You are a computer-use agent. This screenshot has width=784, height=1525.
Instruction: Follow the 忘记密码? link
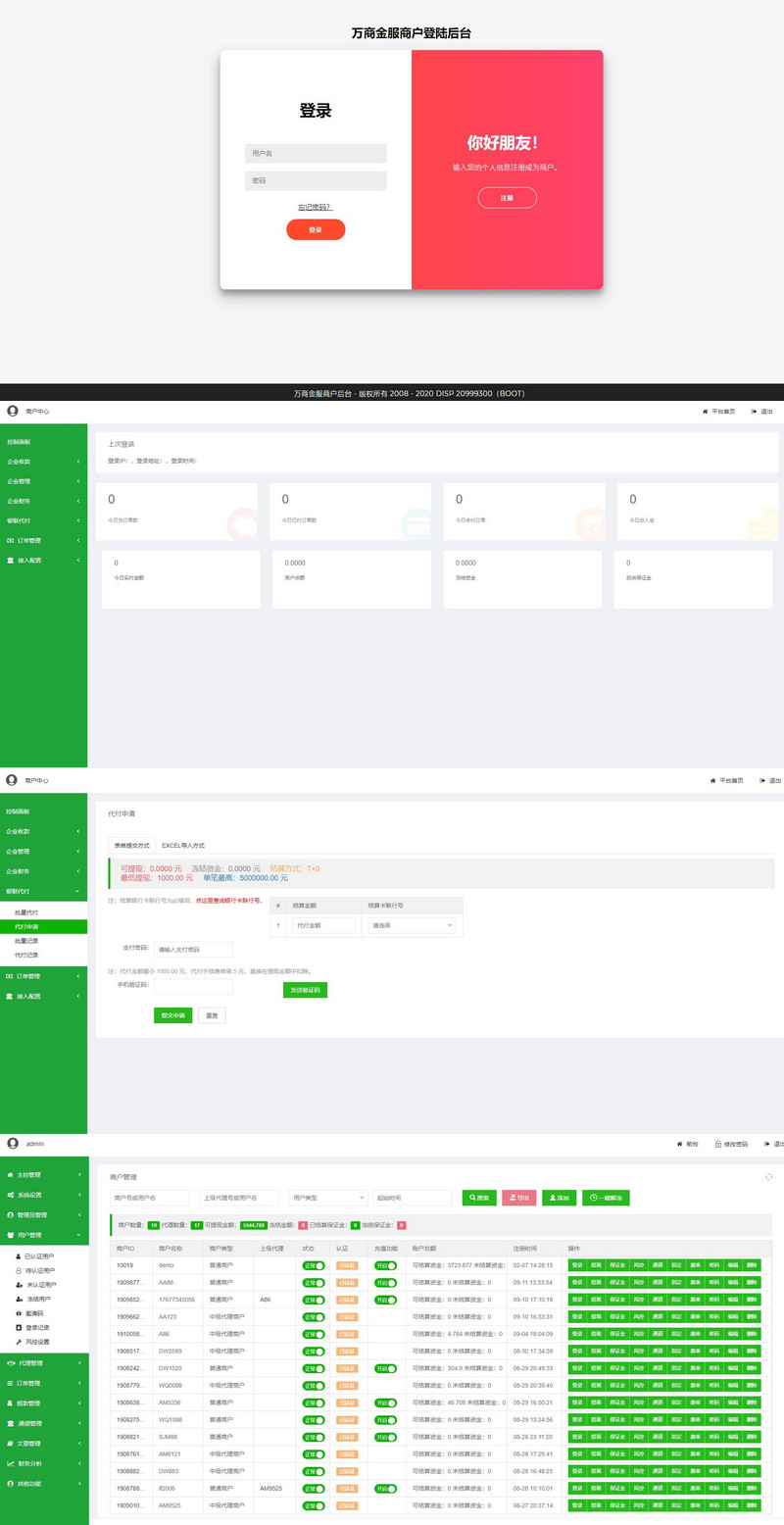(x=316, y=207)
